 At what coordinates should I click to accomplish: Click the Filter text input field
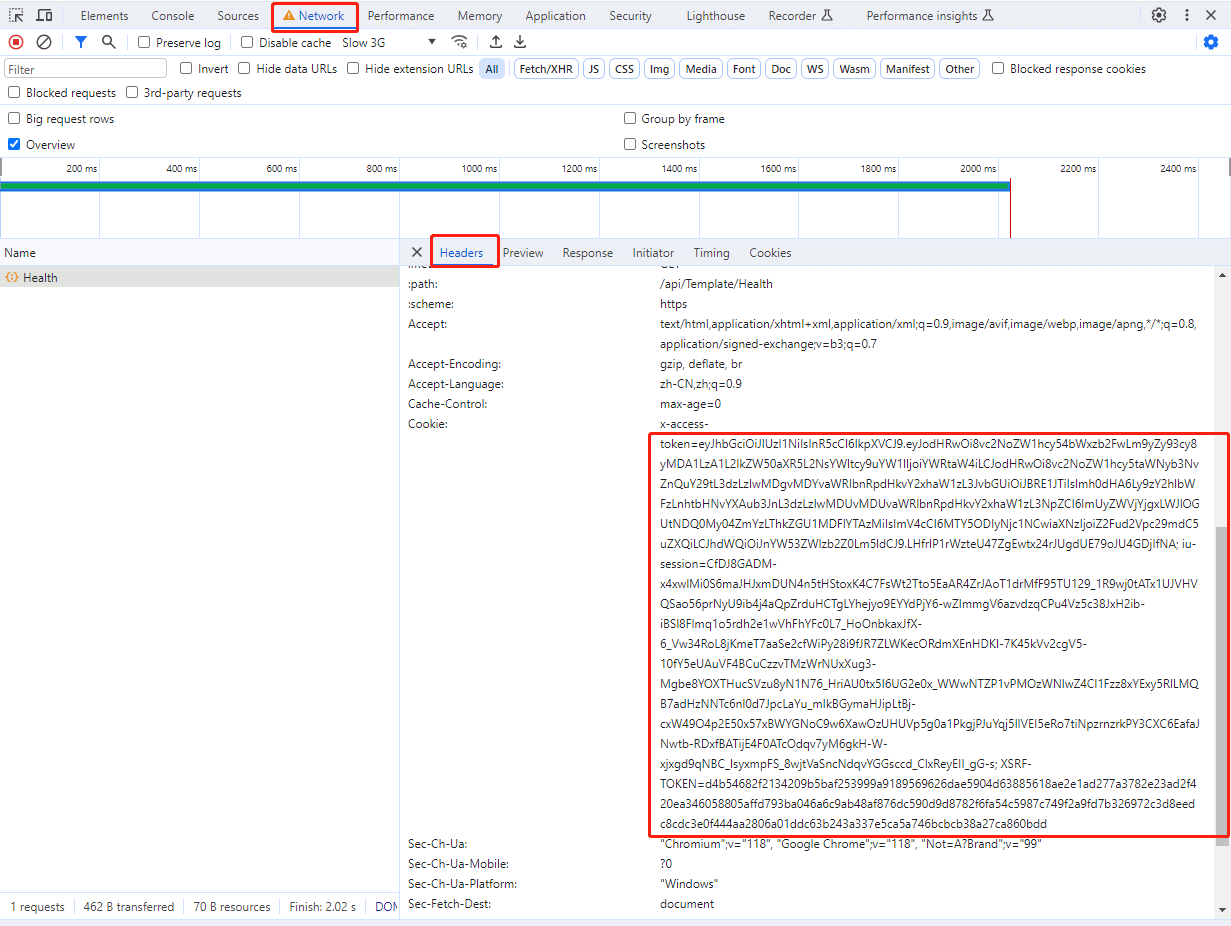point(86,69)
